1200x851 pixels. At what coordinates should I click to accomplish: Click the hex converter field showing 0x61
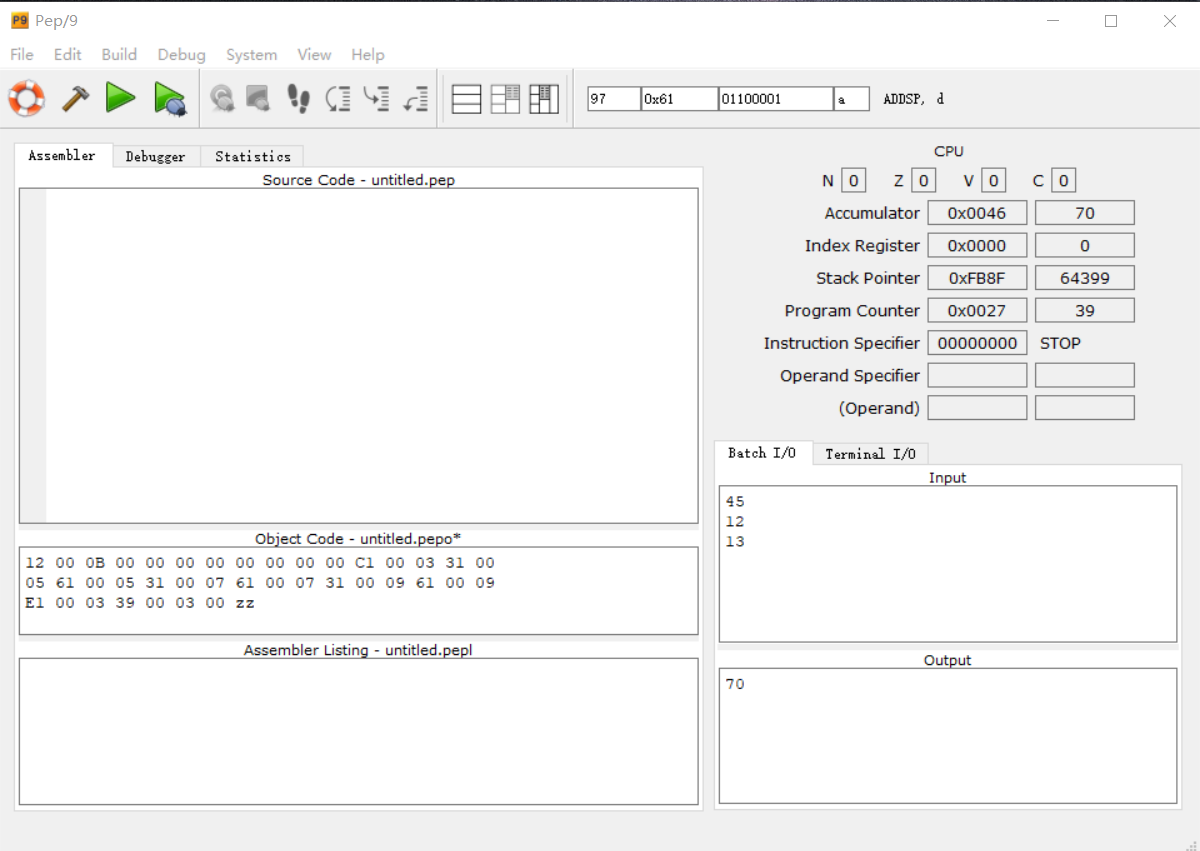coord(679,99)
